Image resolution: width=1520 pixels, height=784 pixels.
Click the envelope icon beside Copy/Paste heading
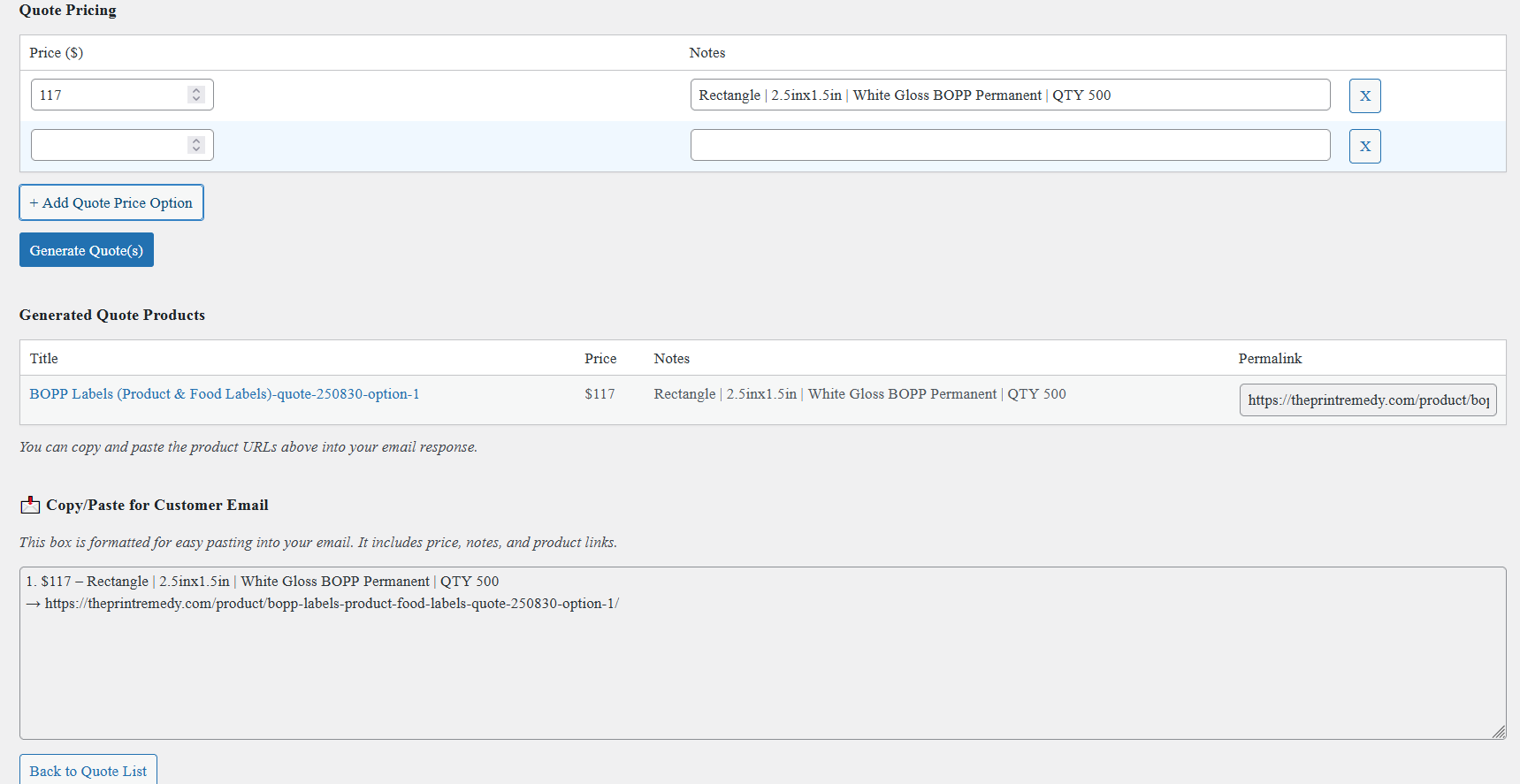[x=30, y=505]
